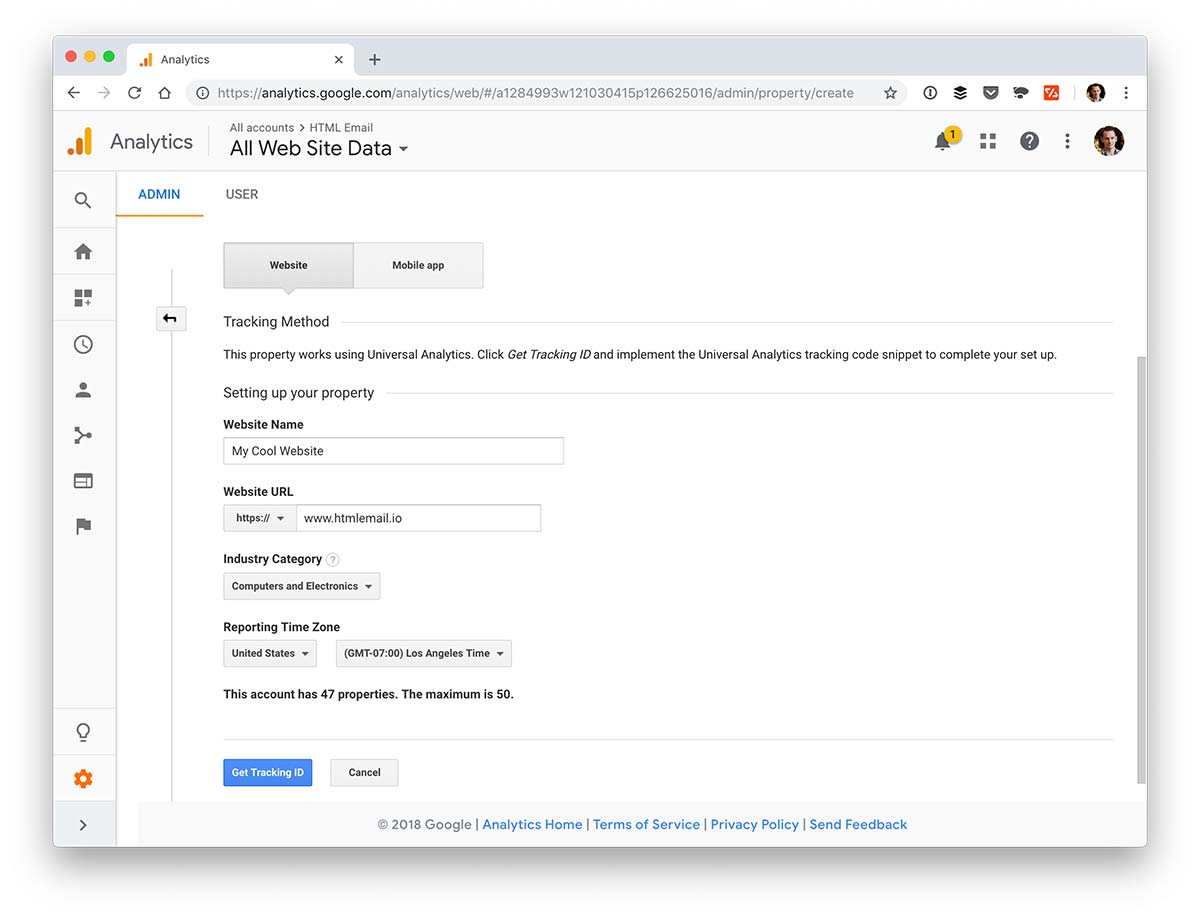
Task: Click Industry Category help question mark
Action: [333, 560]
